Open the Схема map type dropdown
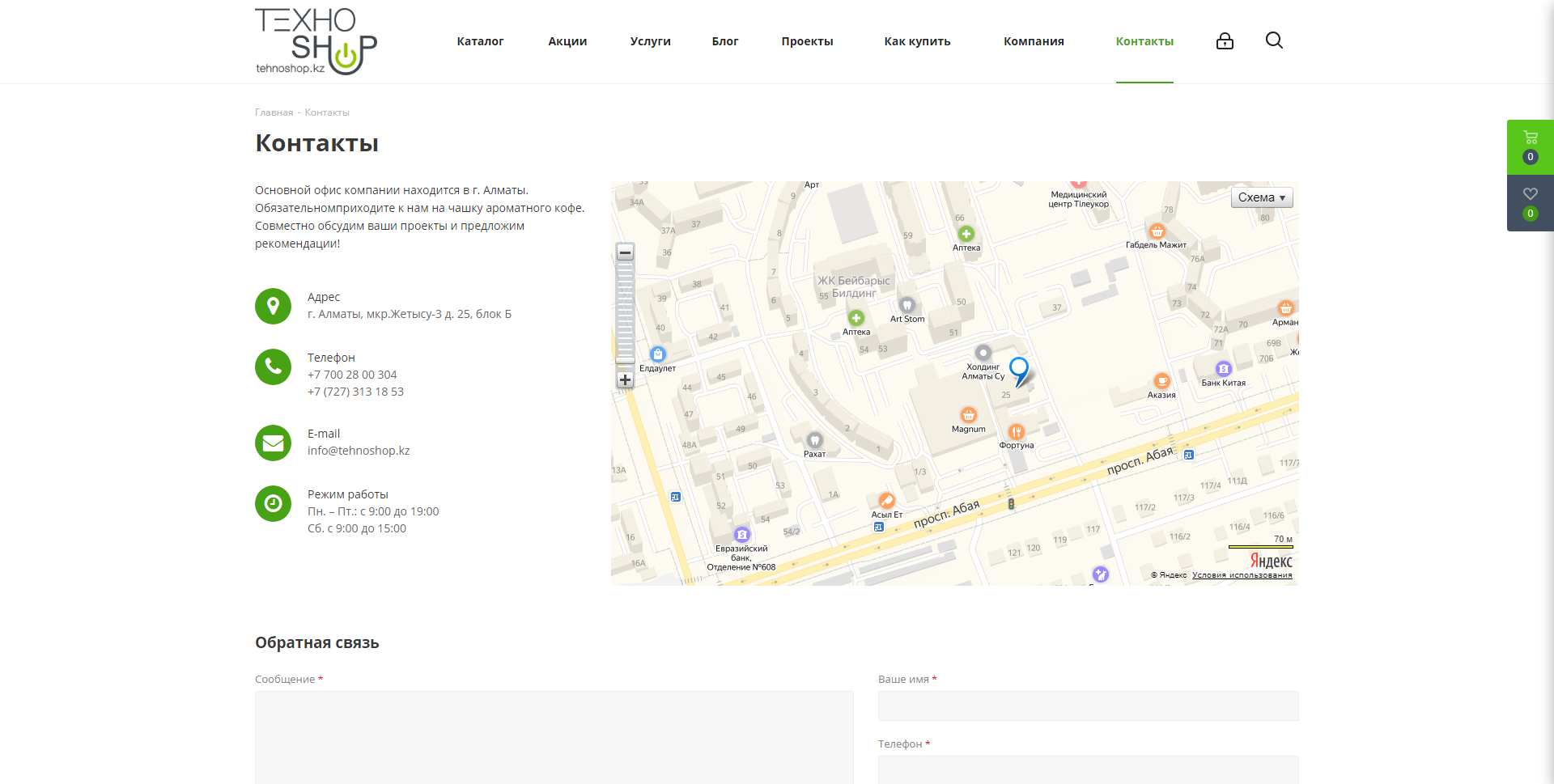 click(1262, 197)
